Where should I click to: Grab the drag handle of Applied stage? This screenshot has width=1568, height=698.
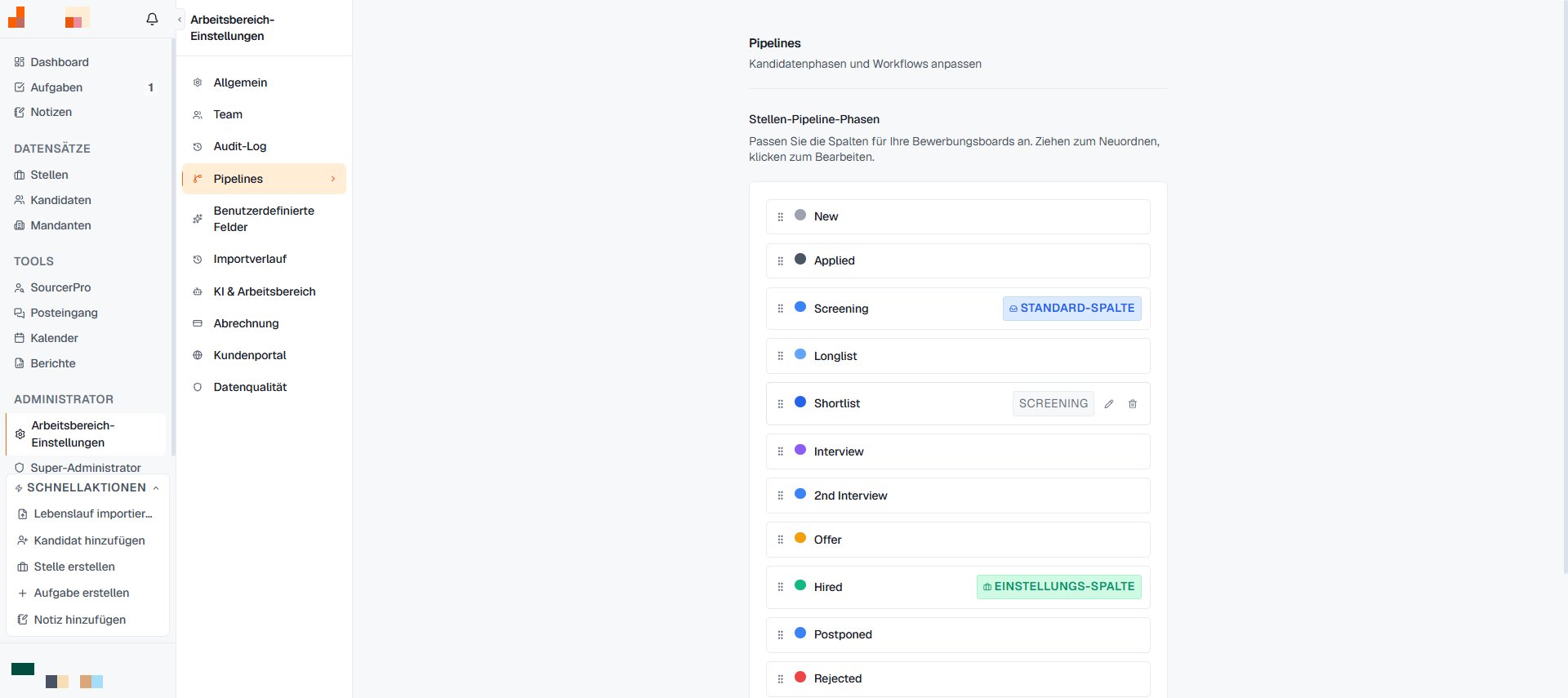pos(780,260)
